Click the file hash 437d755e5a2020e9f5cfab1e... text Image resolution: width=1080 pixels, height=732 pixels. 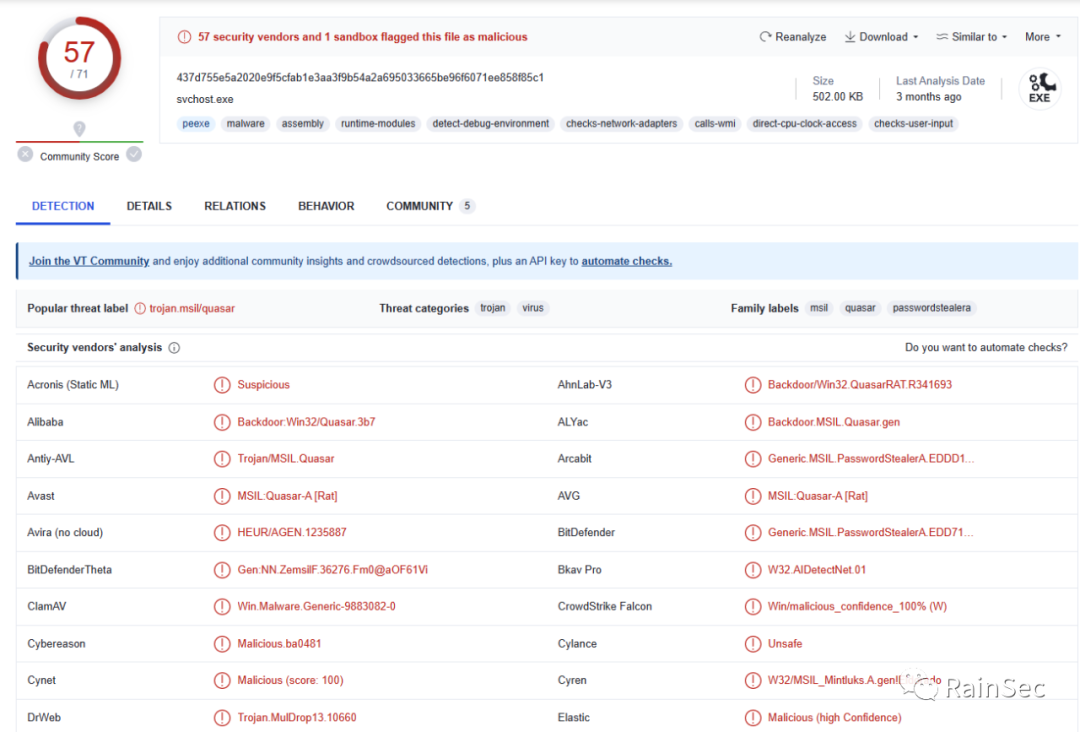click(x=360, y=77)
